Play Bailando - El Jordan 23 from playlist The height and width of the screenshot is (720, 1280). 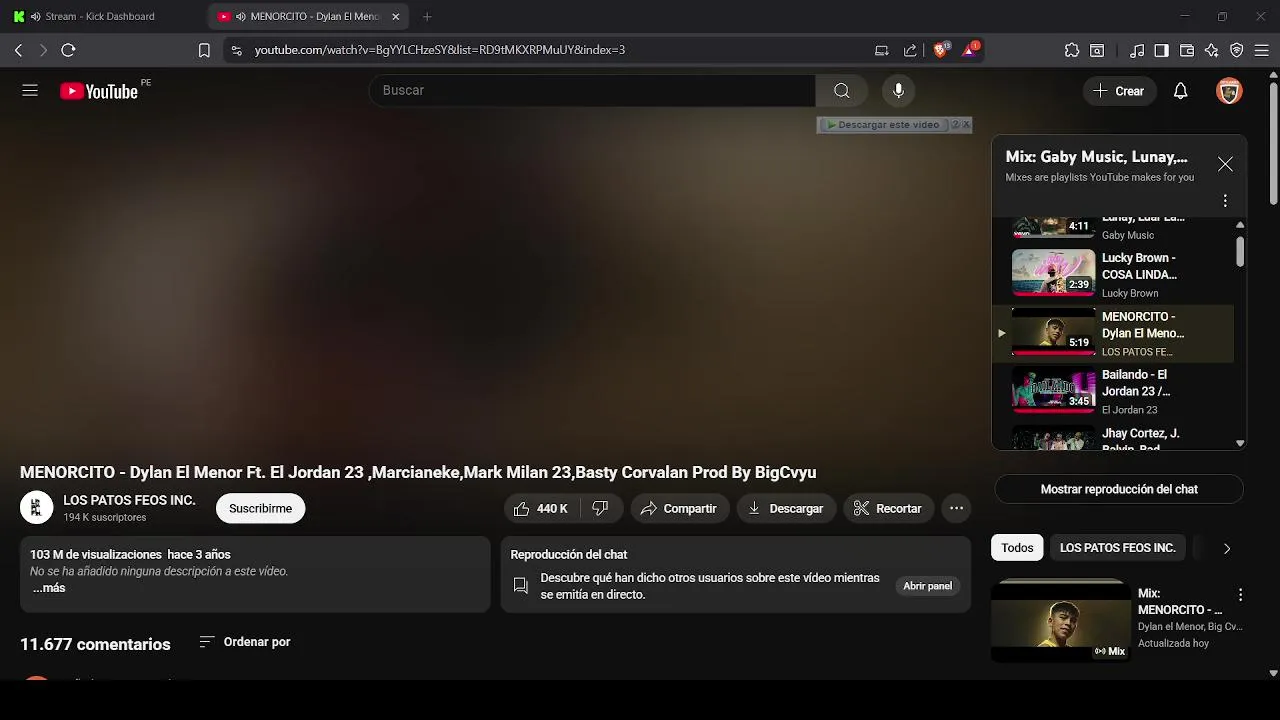pos(1113,391)
